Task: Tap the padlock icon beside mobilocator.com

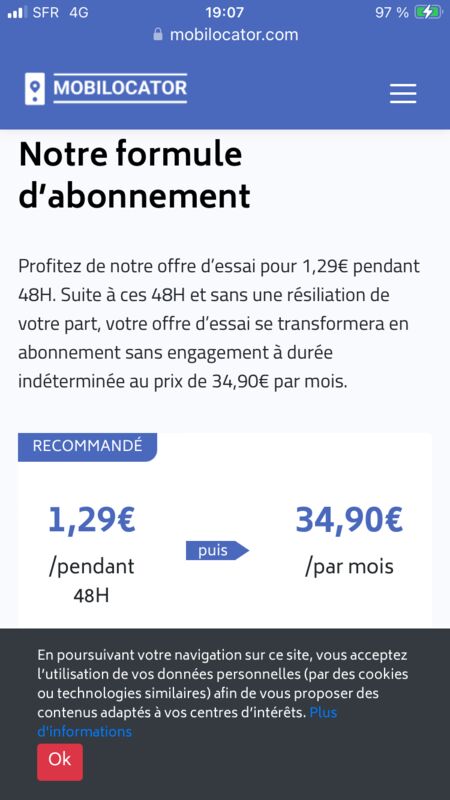Action: click(158, 34)
